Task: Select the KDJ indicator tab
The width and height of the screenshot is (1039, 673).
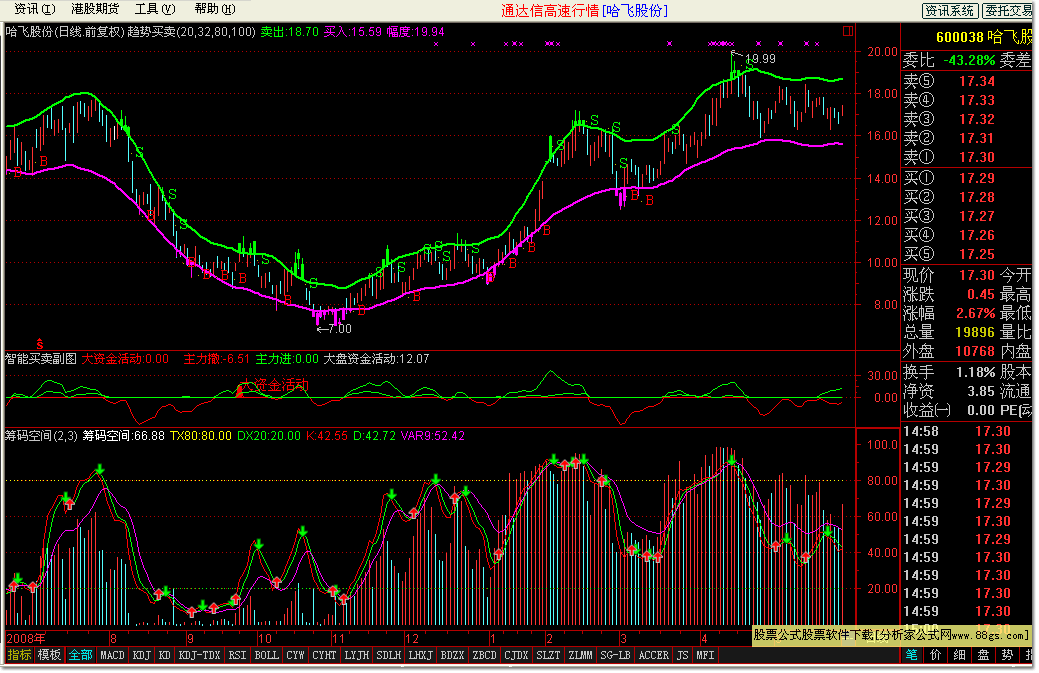Action: [142, 655]
